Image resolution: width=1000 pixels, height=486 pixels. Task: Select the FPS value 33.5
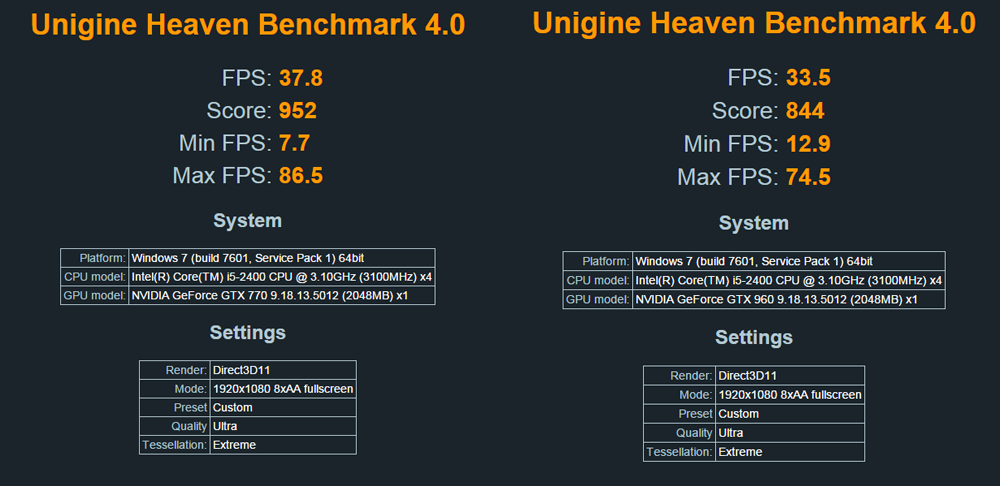click(807, 78)
